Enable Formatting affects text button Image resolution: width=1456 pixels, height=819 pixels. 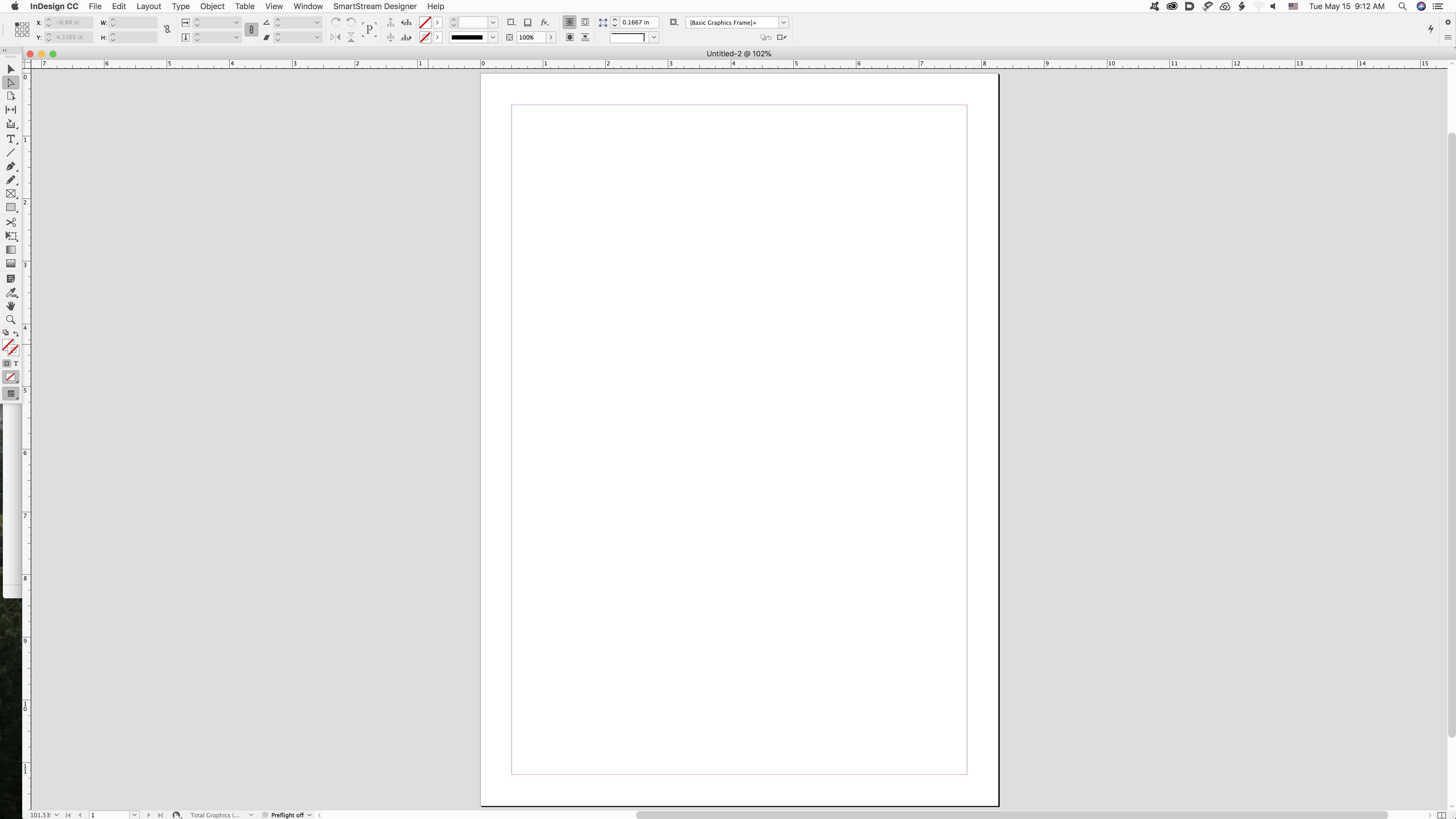[x=16, y=363]
